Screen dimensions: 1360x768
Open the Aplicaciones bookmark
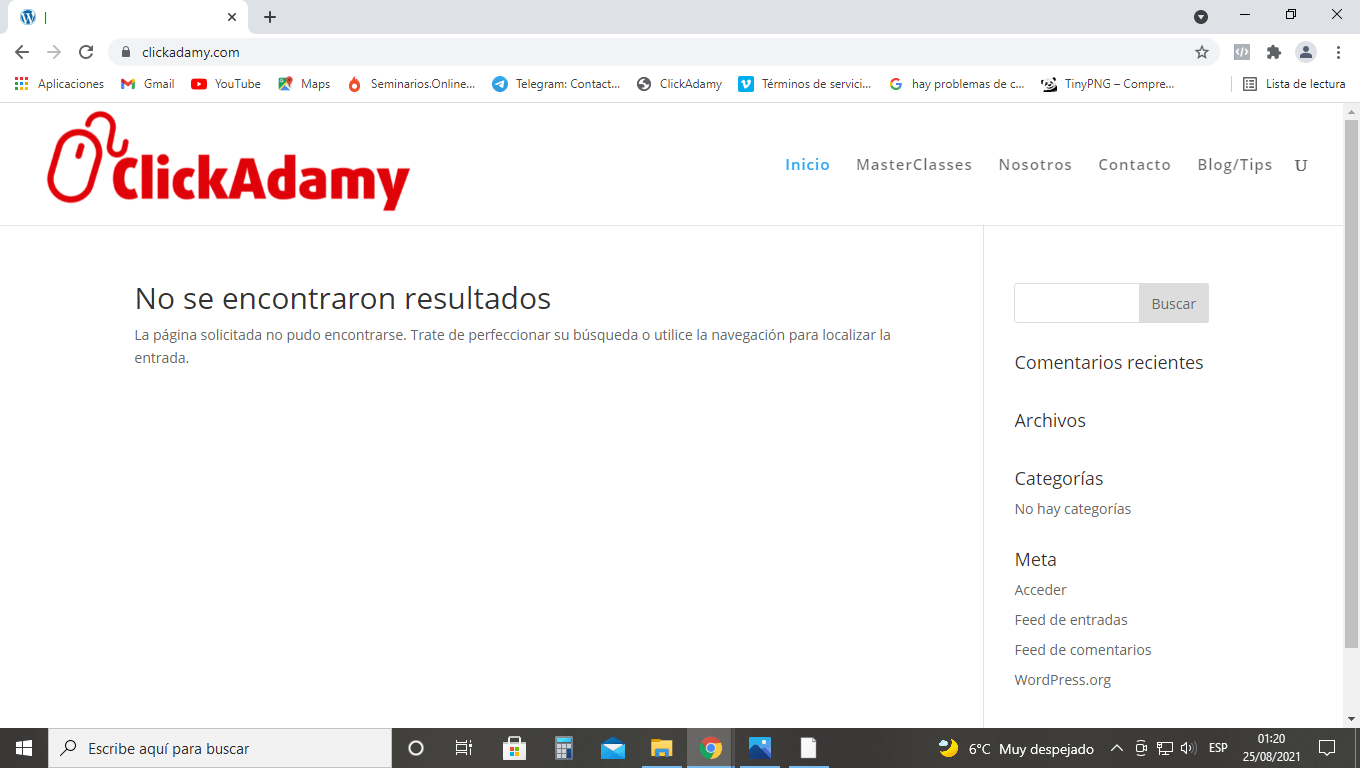tap(59, 84)
